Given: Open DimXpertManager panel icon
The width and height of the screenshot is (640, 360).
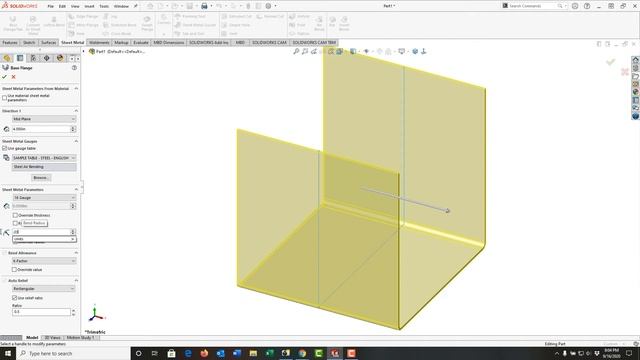Looking at the screenshot, I should click(x=47, y=58).
